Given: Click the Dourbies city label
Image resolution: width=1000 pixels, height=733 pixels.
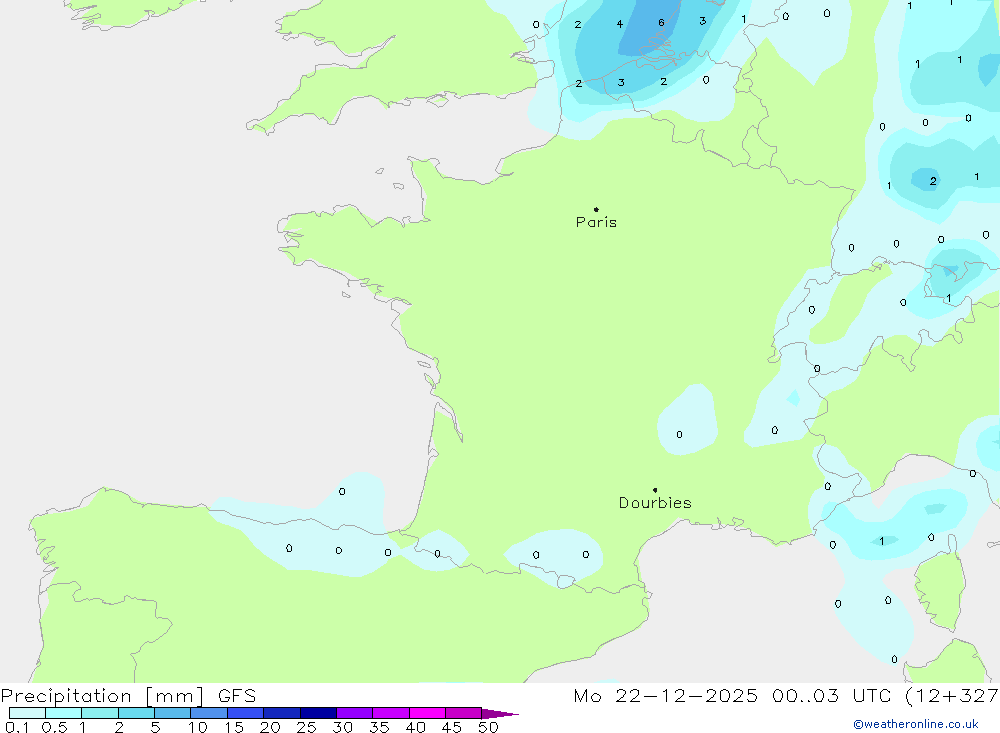Looking at the screenshot, I should 655,503.
